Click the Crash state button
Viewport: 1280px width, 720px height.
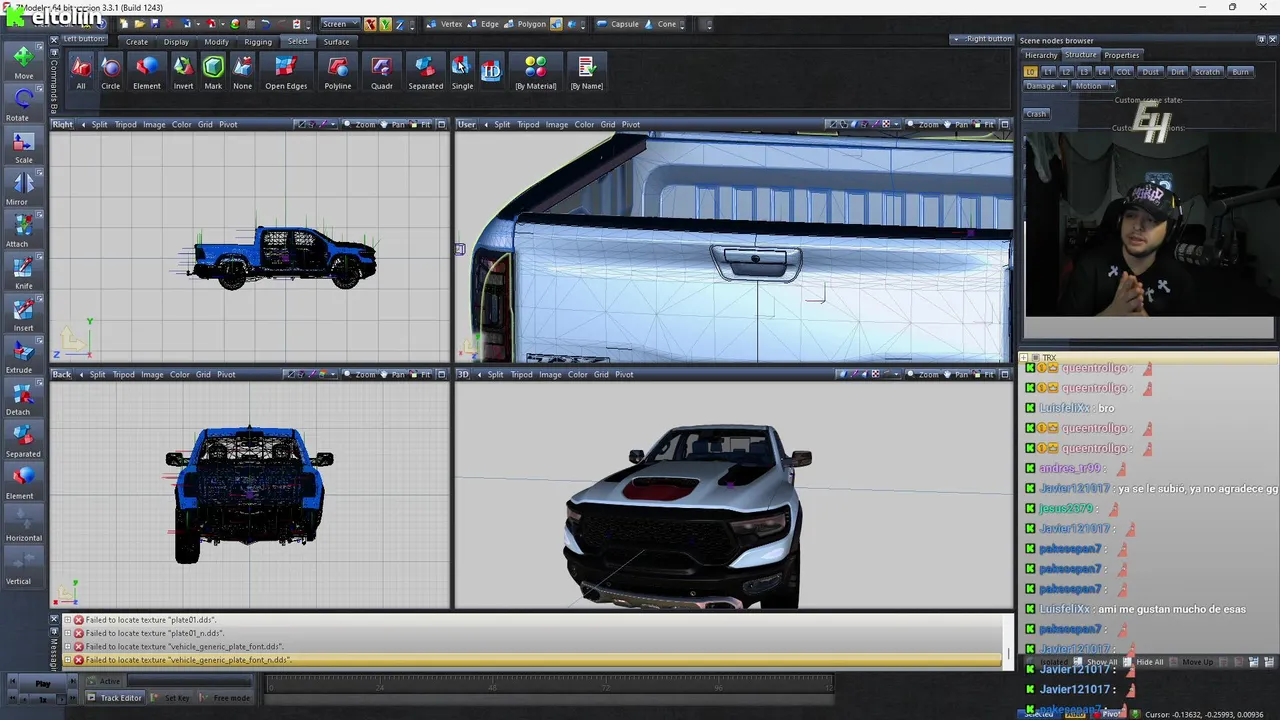pos(1036,114)
